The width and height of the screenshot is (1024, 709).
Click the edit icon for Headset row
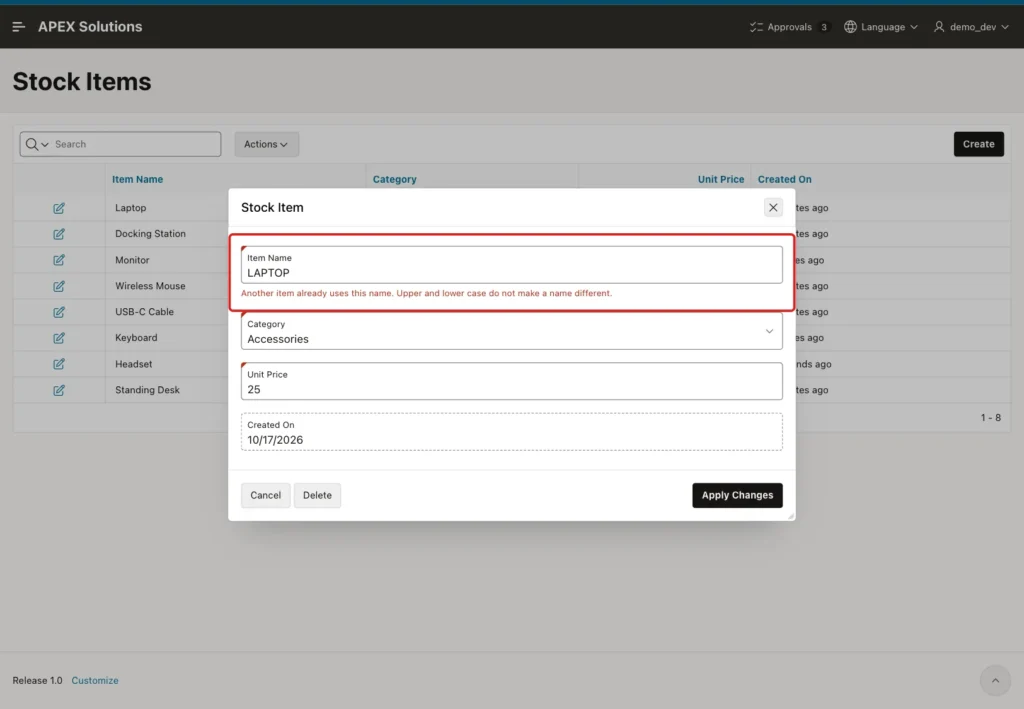coord(59,364)
